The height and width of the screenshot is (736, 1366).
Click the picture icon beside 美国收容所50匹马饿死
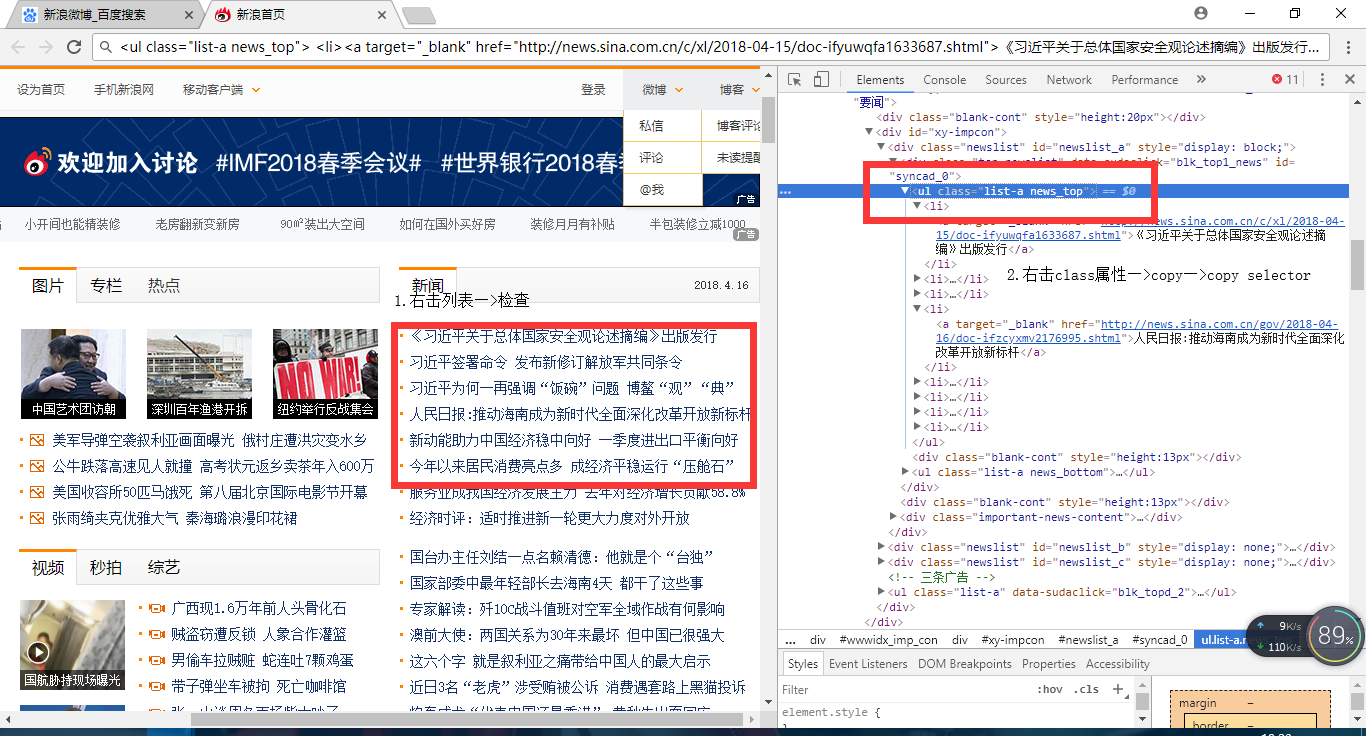pos(37,492)
